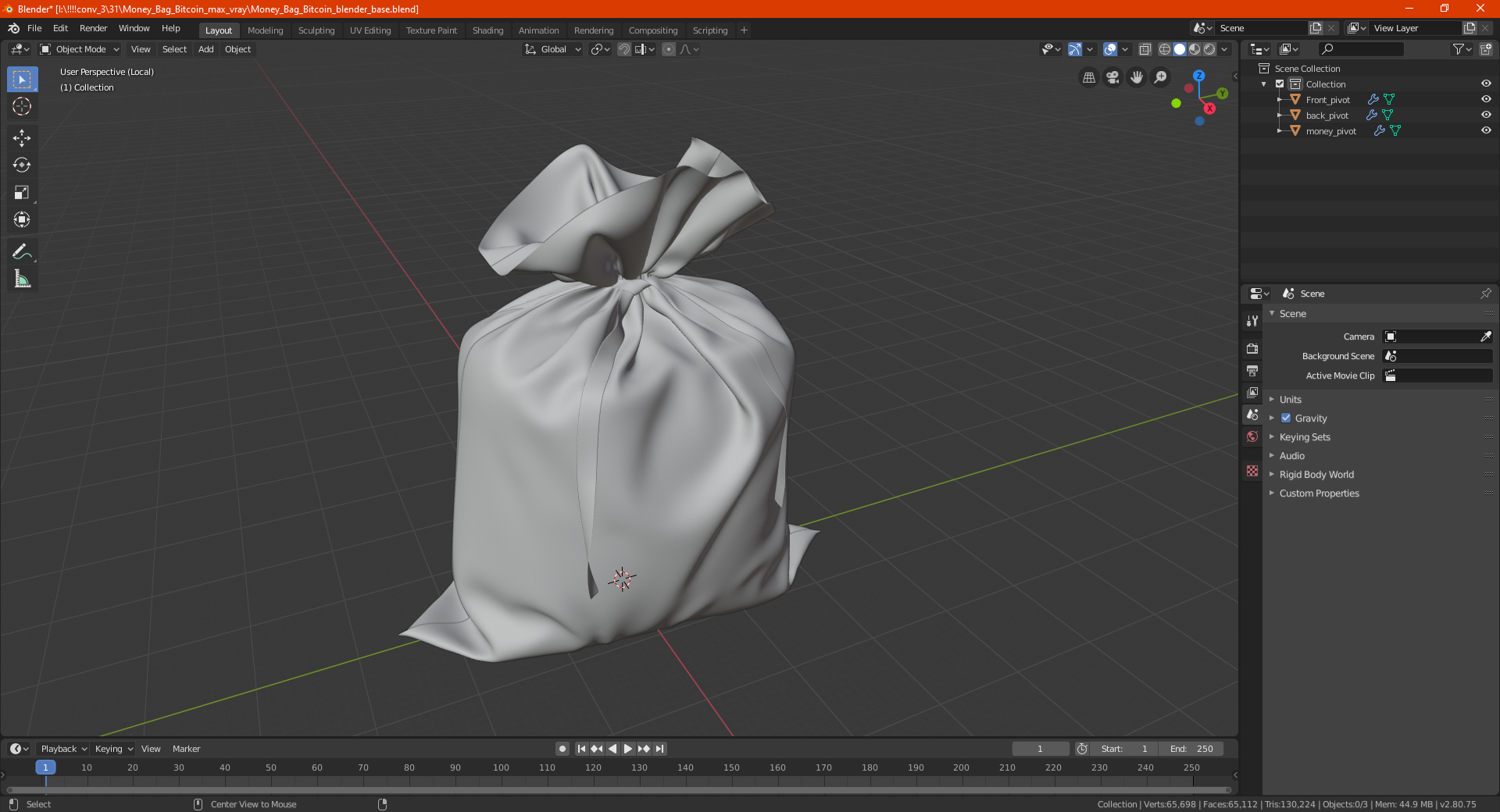Toggle X-Ray mode

(x=1145, y=49)
